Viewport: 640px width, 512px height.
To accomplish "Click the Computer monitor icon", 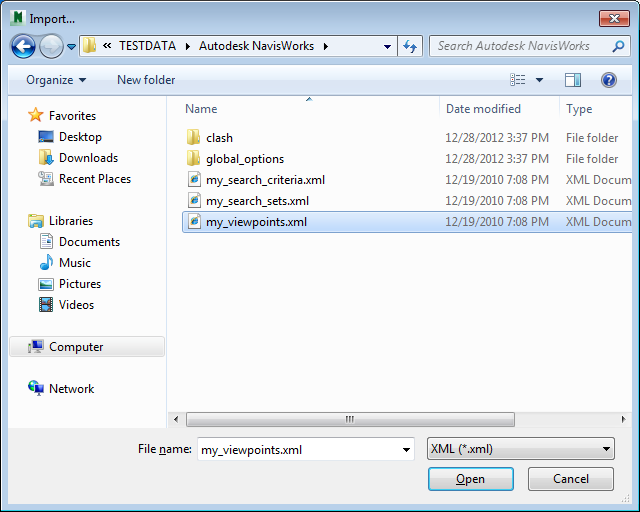I will (36, 347).
